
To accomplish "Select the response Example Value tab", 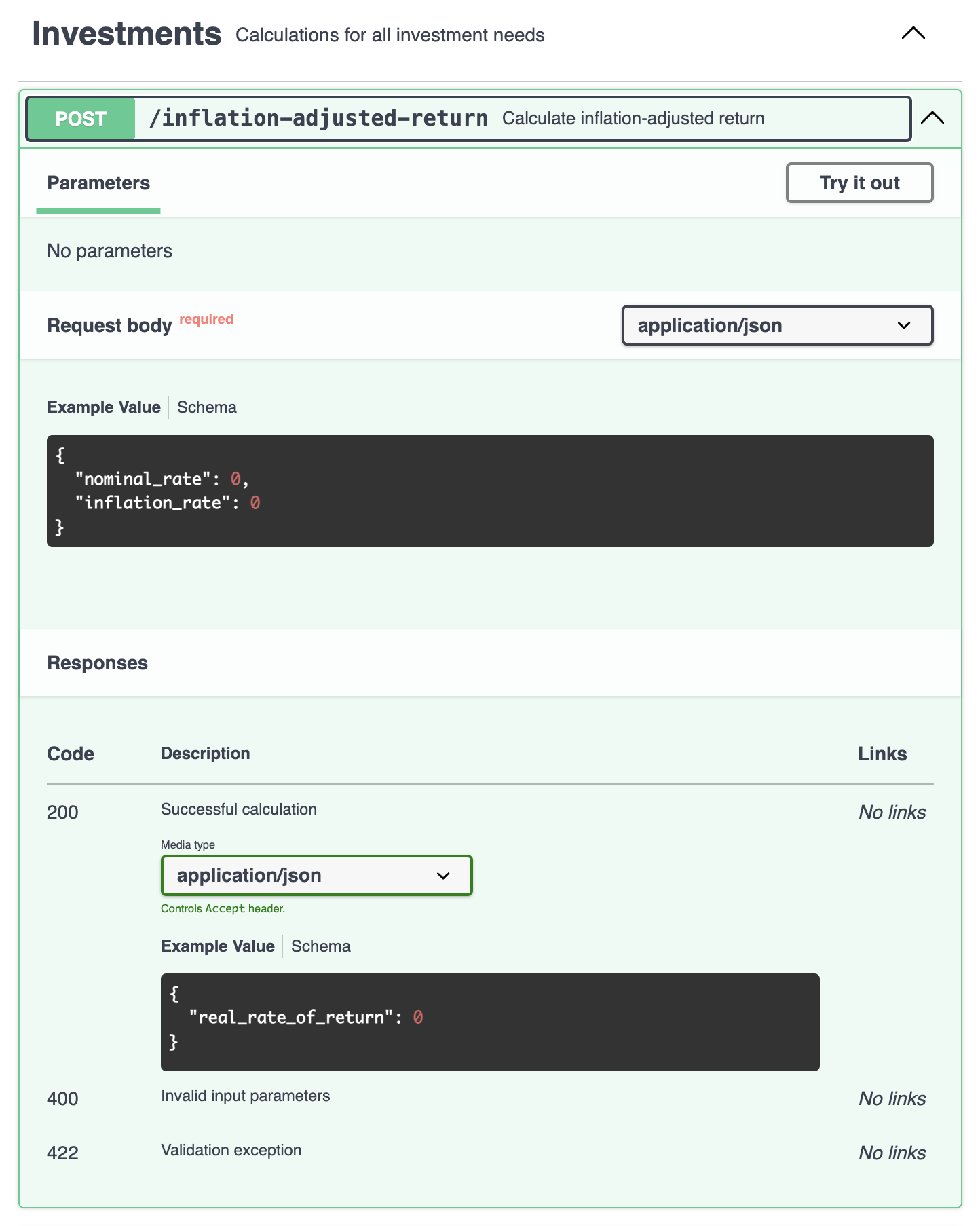I will (x=218, y=946).
